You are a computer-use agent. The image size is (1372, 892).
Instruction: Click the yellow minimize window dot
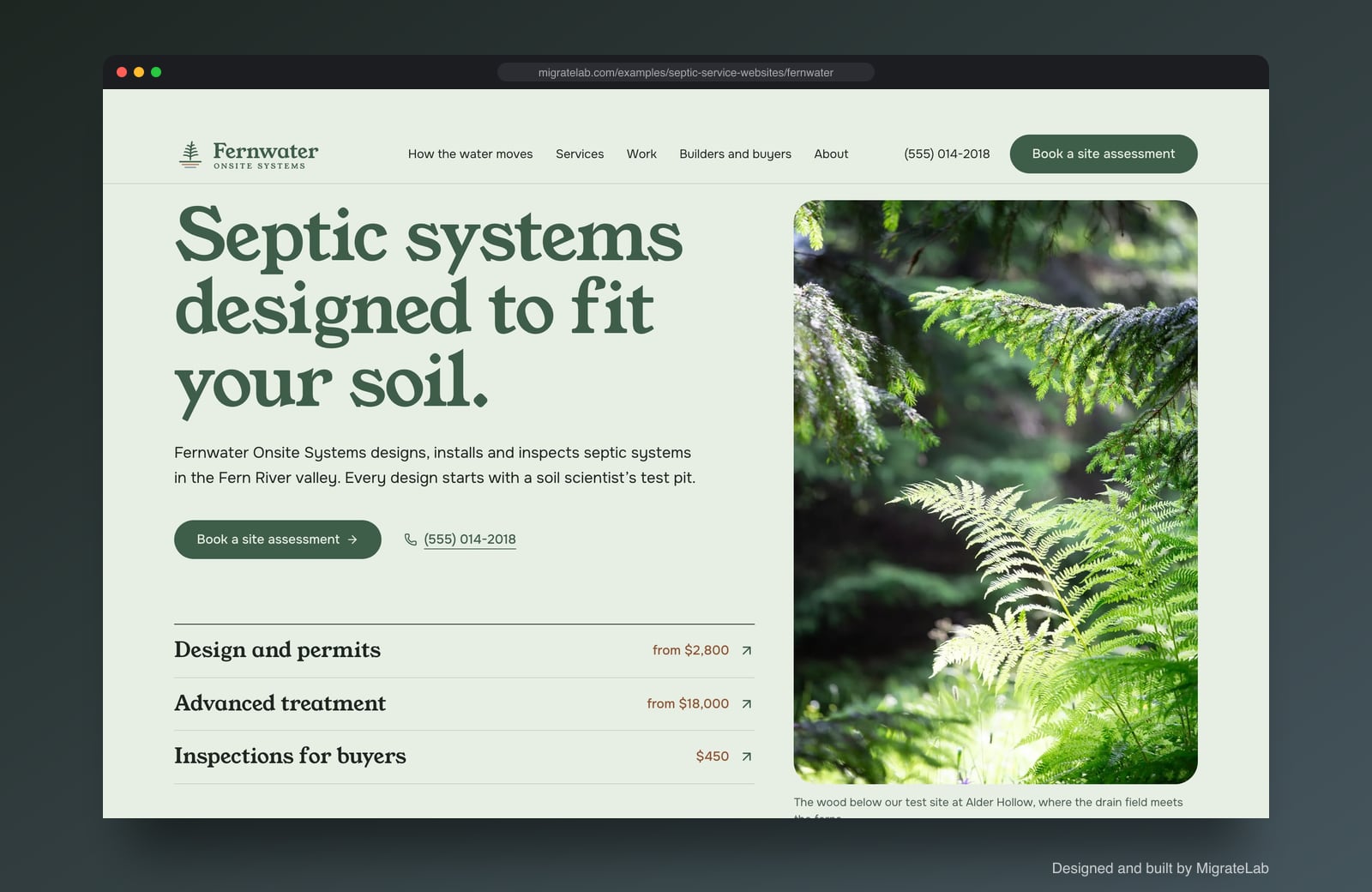pos(139,72)
